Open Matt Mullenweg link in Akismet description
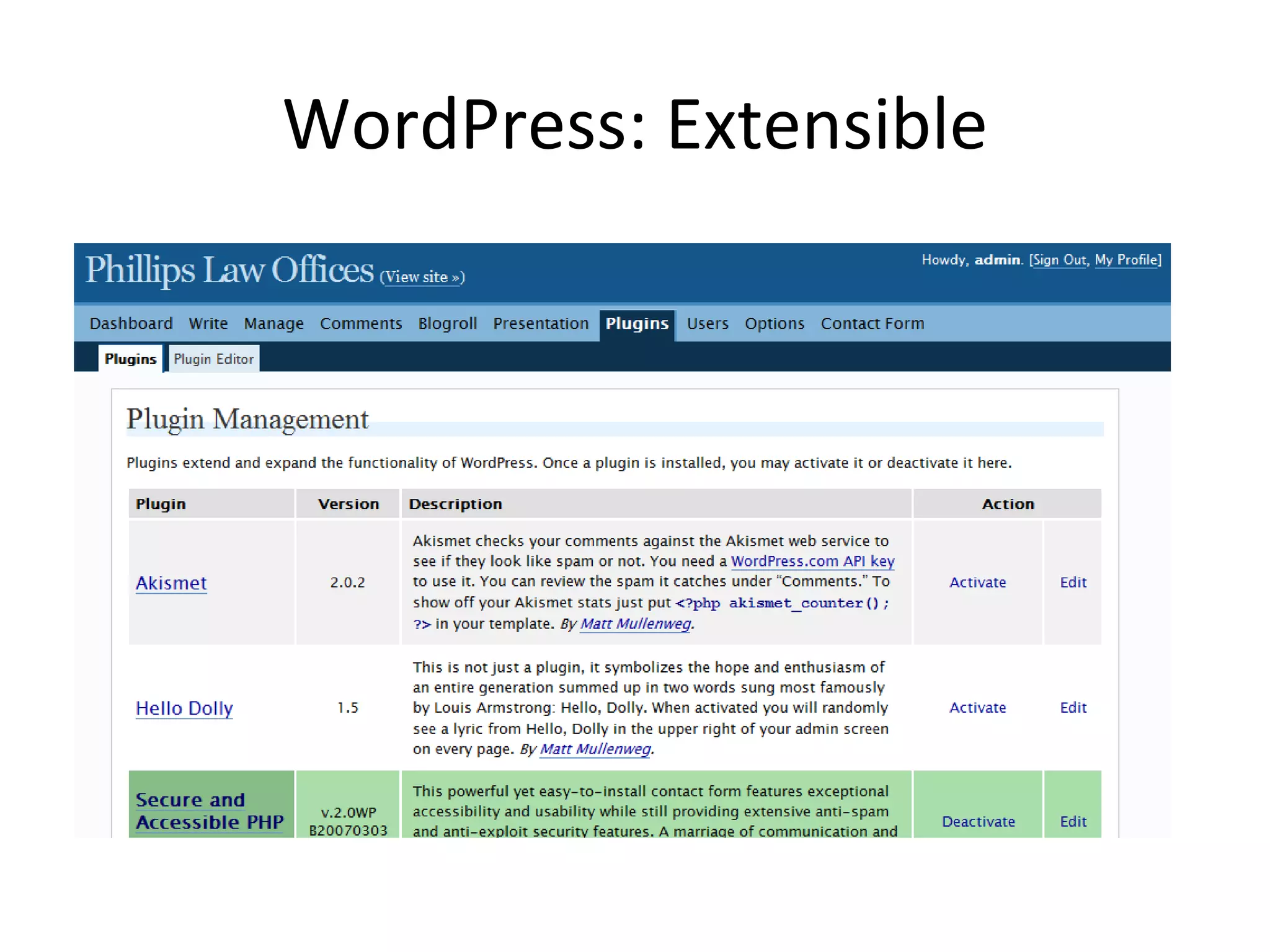This screenshot has height=952, width=1270. pos(635,624)
